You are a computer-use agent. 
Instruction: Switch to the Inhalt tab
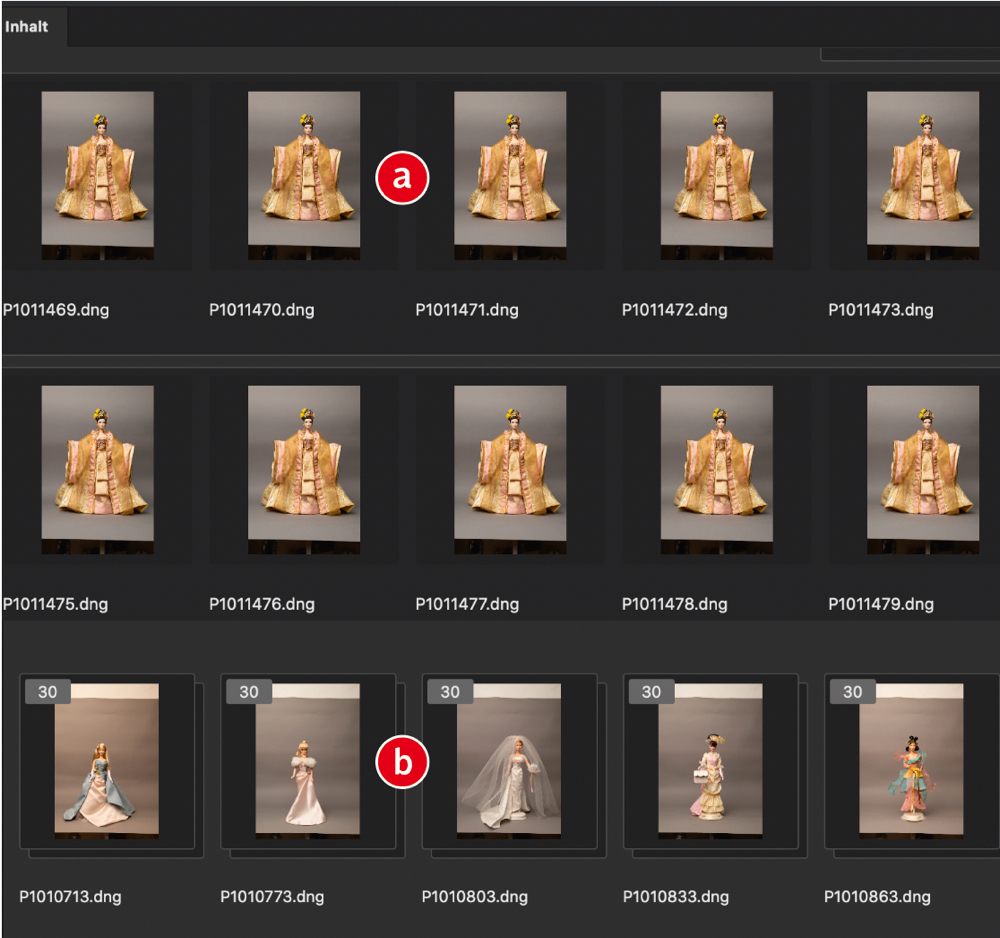tap(26, 27)
